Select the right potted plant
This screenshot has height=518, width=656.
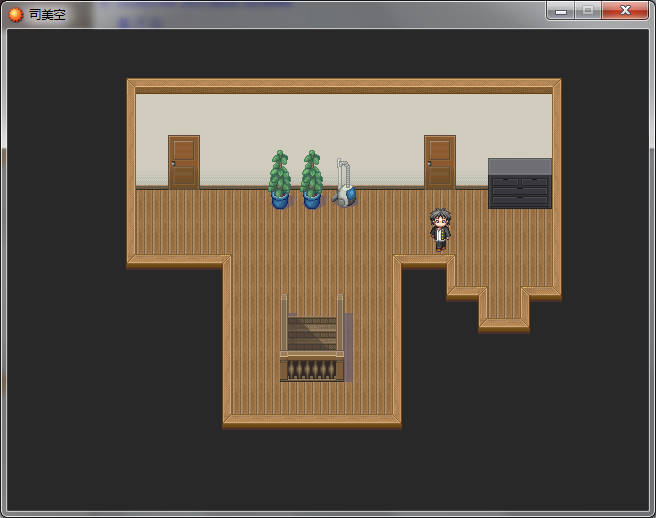click(312, 180)
